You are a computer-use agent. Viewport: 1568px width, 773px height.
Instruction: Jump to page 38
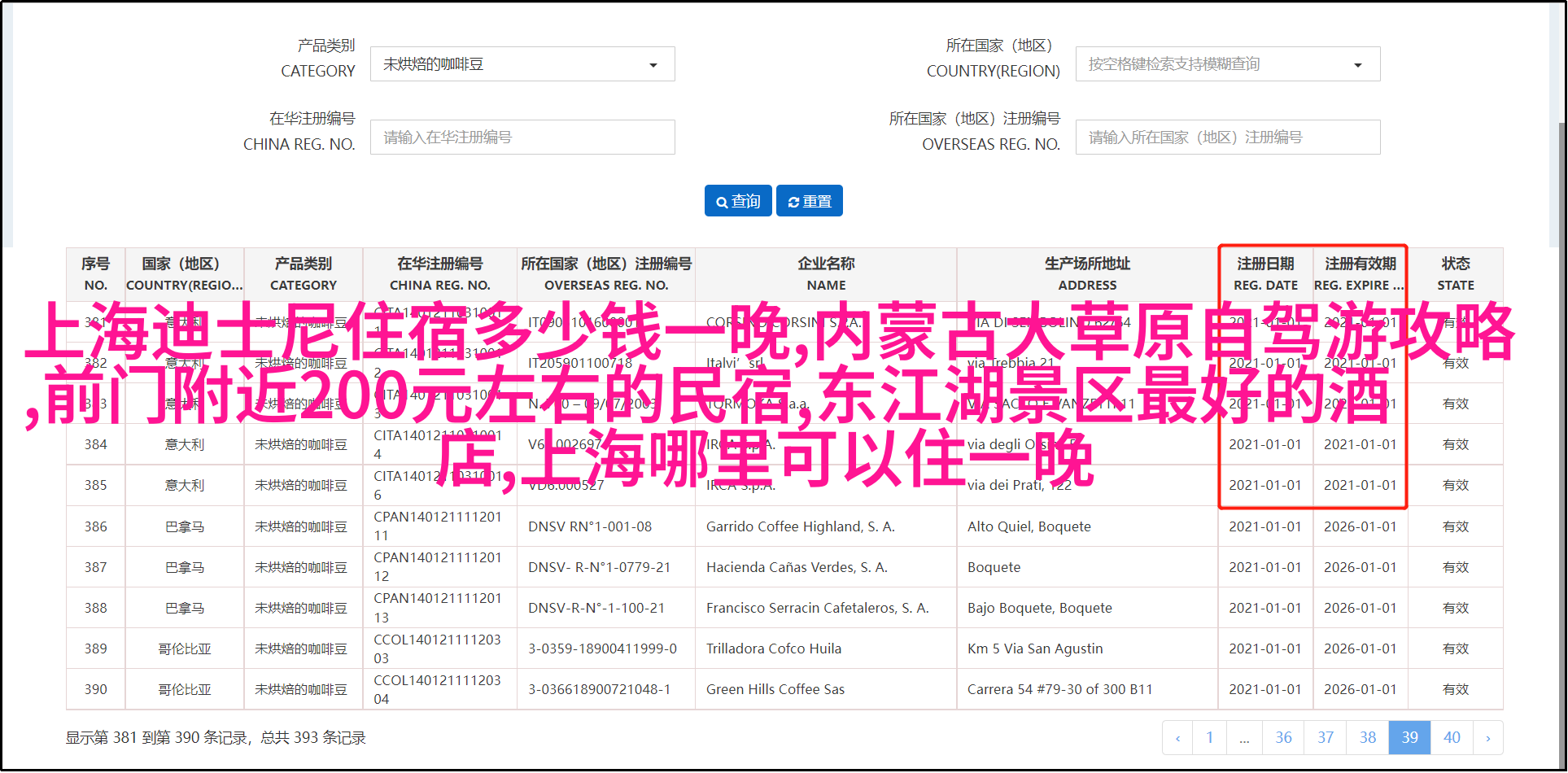(x=1368, y=738)
